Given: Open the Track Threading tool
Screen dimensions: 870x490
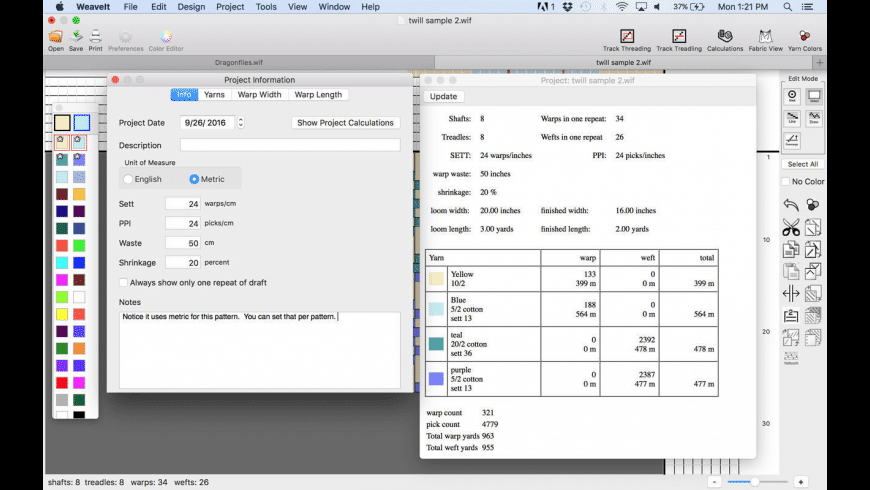Looking at the screenshot, I should [625, 38].
